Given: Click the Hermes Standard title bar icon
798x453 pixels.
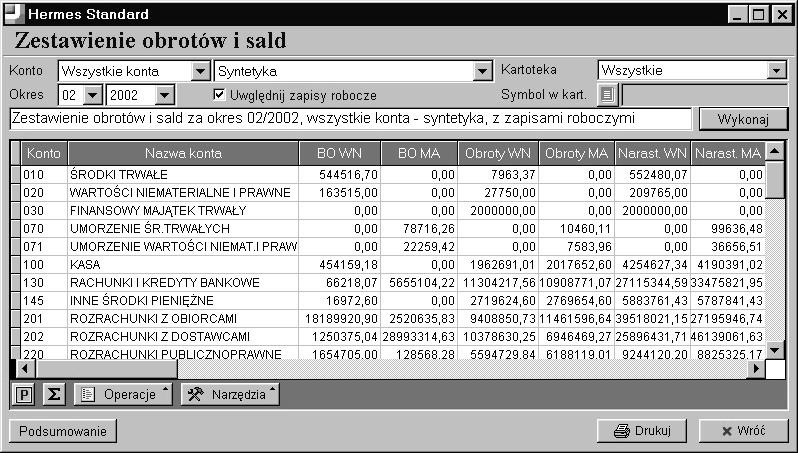Looking at the screenshot, I should [14, 13].
